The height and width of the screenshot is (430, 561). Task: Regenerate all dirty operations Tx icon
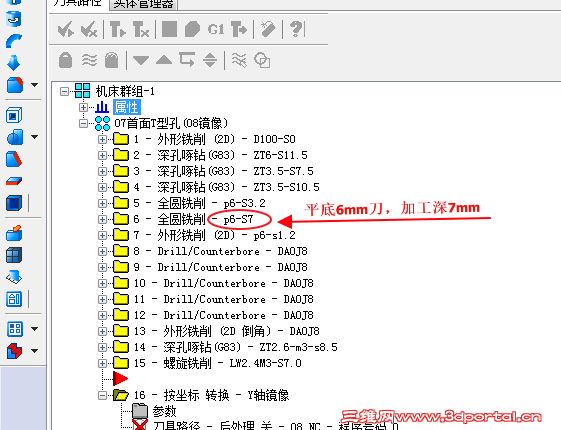click(x=141, y=29)
